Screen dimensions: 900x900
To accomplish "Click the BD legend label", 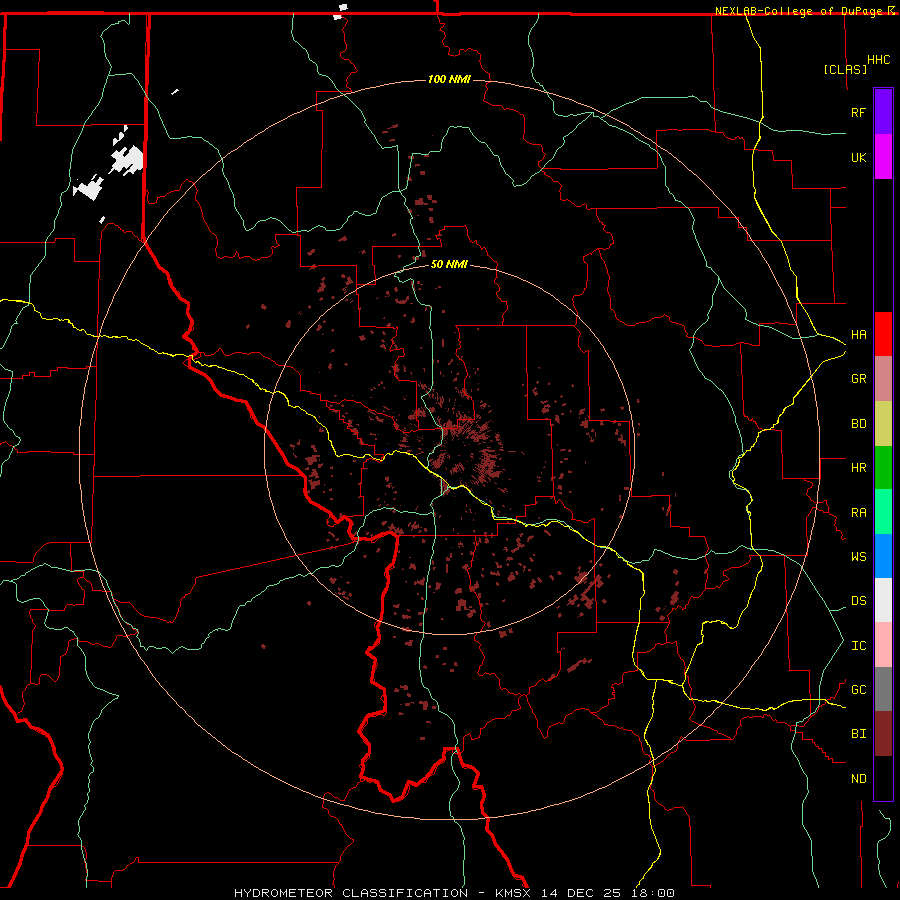I will point(858,424).
